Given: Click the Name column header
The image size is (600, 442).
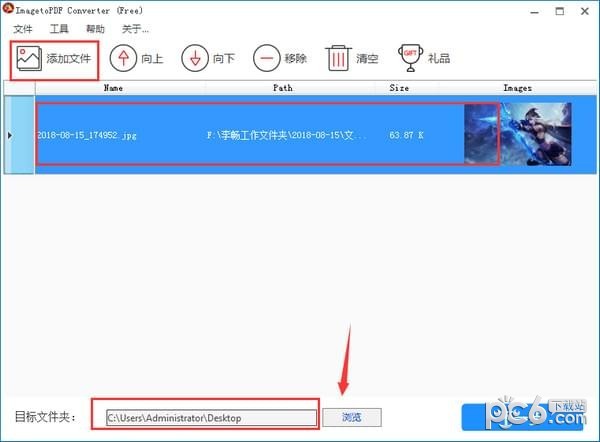Looking at the screenshot, I should point(113,88).
